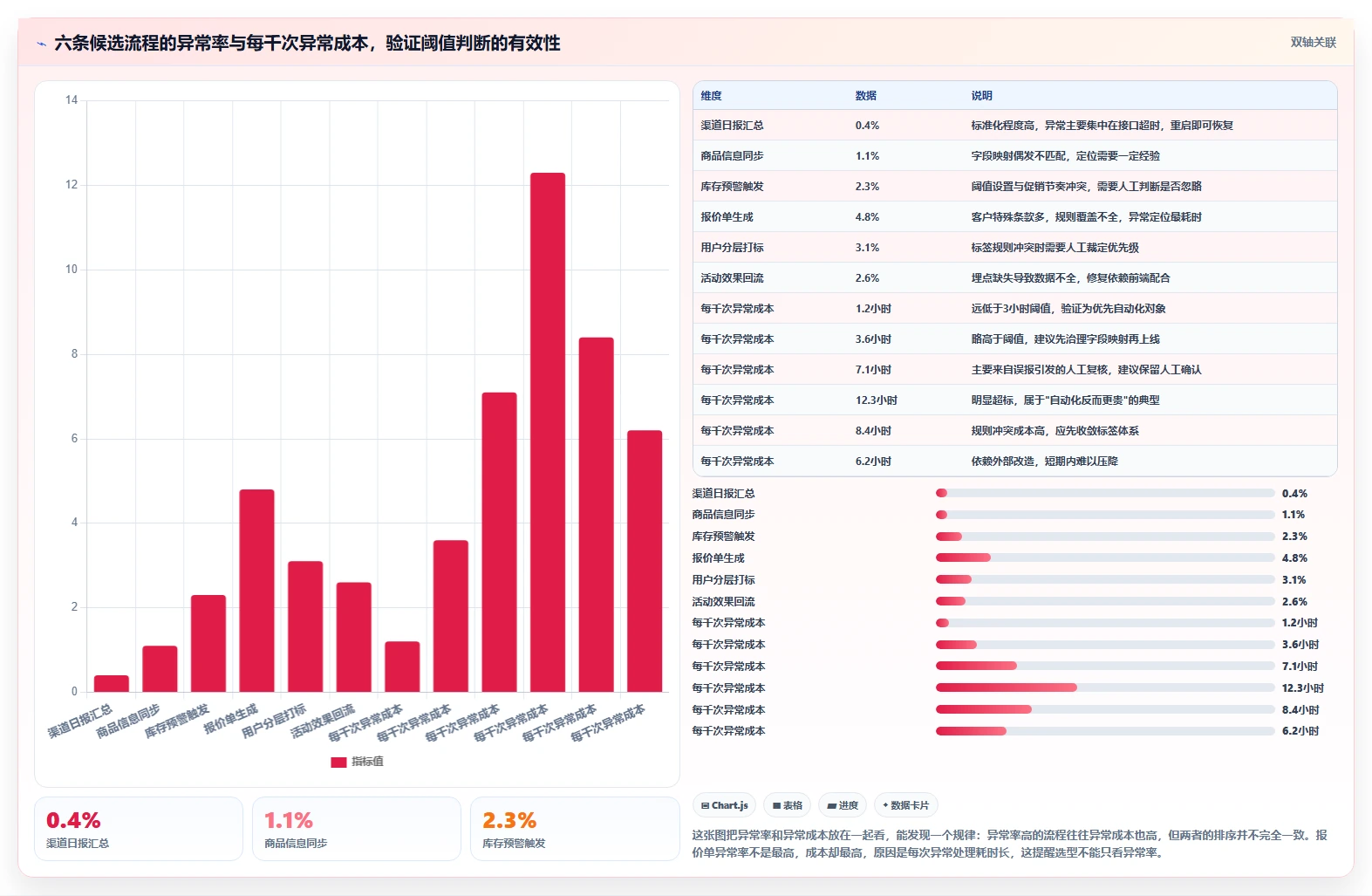Image resolution: width=1372 pixels, height=896 pixels.
Task: Click the y-axis label 14
Action: [72, 100]
